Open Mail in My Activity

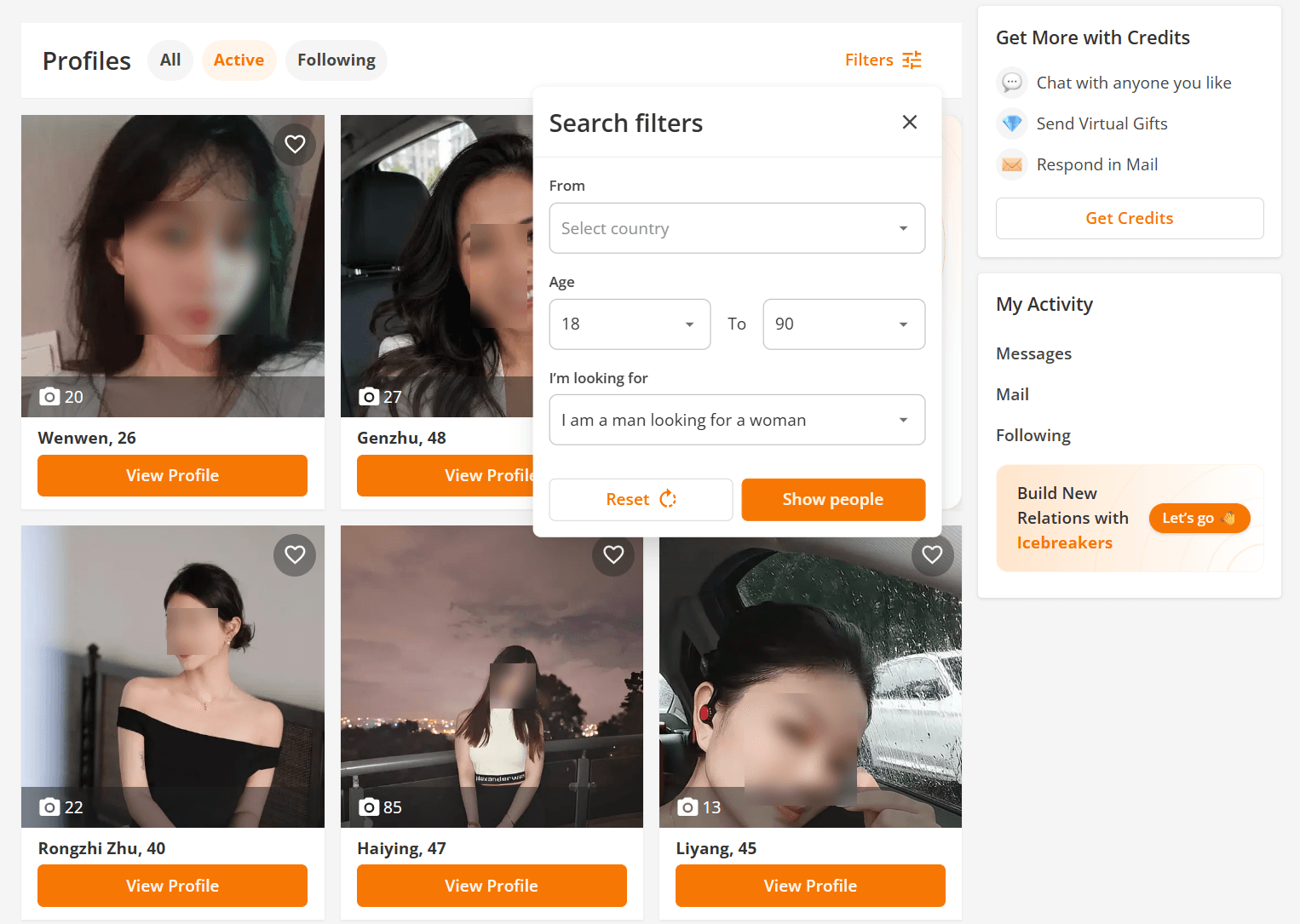point(1012,394)
